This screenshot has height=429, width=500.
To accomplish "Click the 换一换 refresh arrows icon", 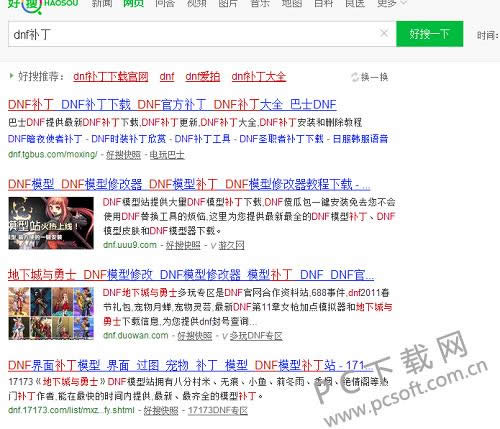I will 355,77.
